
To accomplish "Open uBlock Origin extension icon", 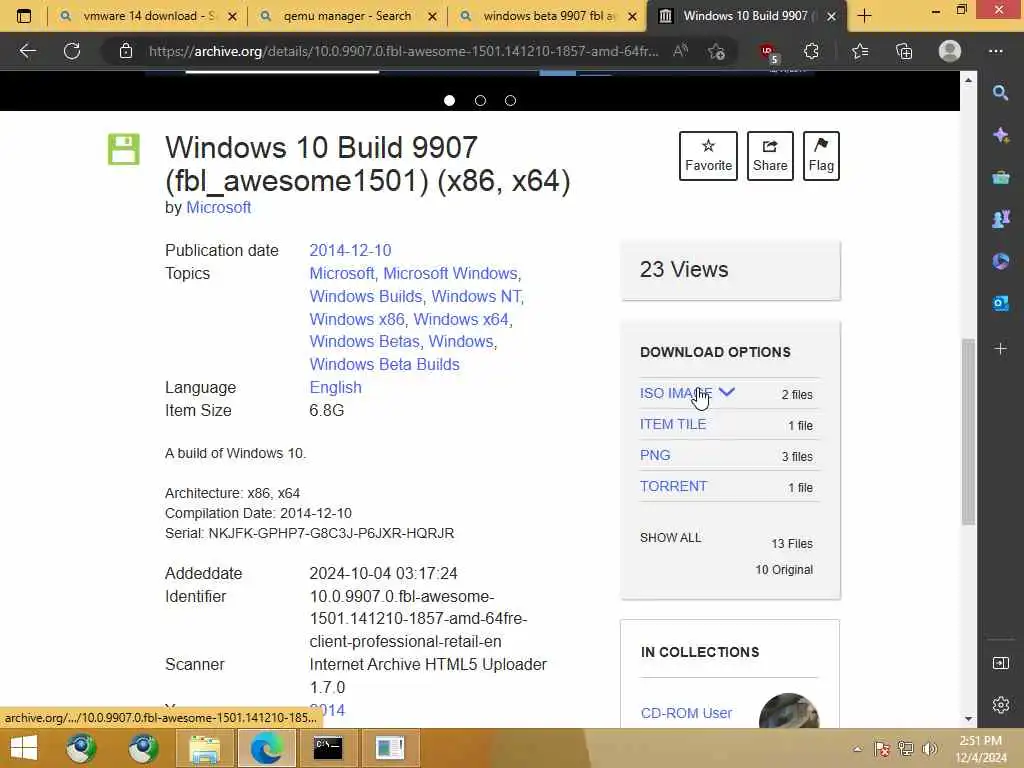I will pyautogui.click(x=769, y=52).
